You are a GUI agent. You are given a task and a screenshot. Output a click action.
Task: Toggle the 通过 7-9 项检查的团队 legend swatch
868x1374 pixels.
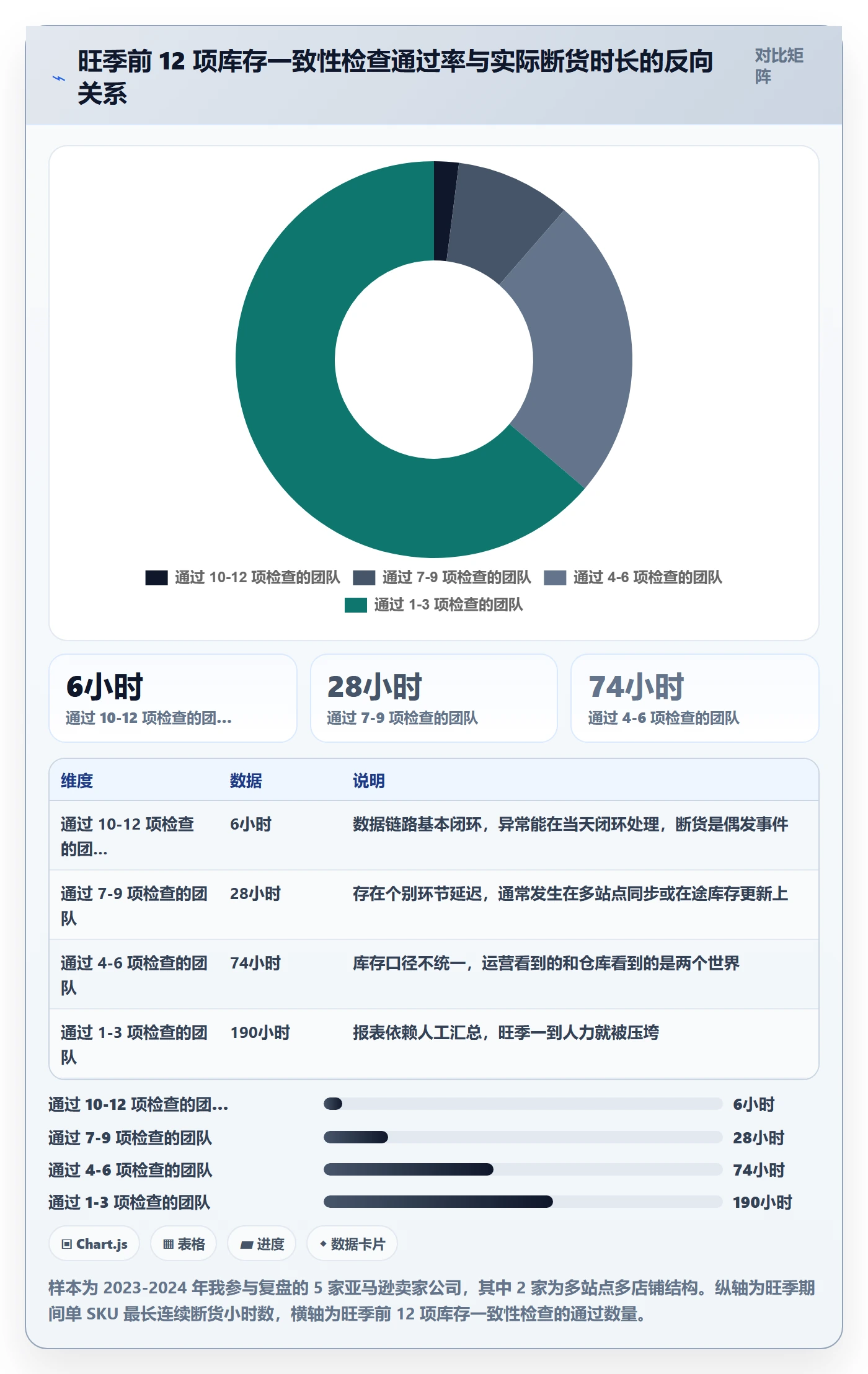tap(364, 578)
